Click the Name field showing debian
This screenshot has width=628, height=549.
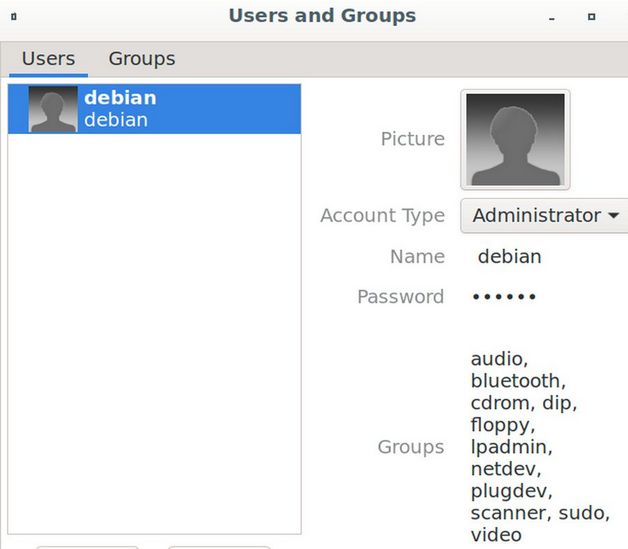click(509, 256)
